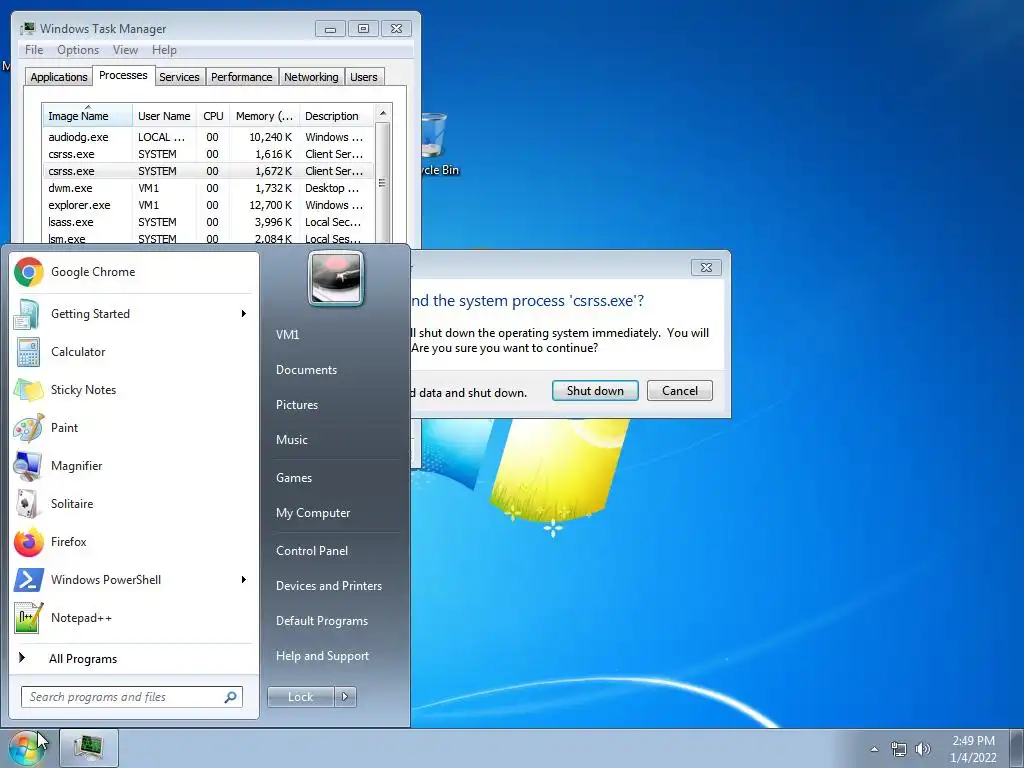Viewport: 1024px width, 768px height.
Task: Open the Users tab
Action: pyautogui.click(x=364, y=77)
